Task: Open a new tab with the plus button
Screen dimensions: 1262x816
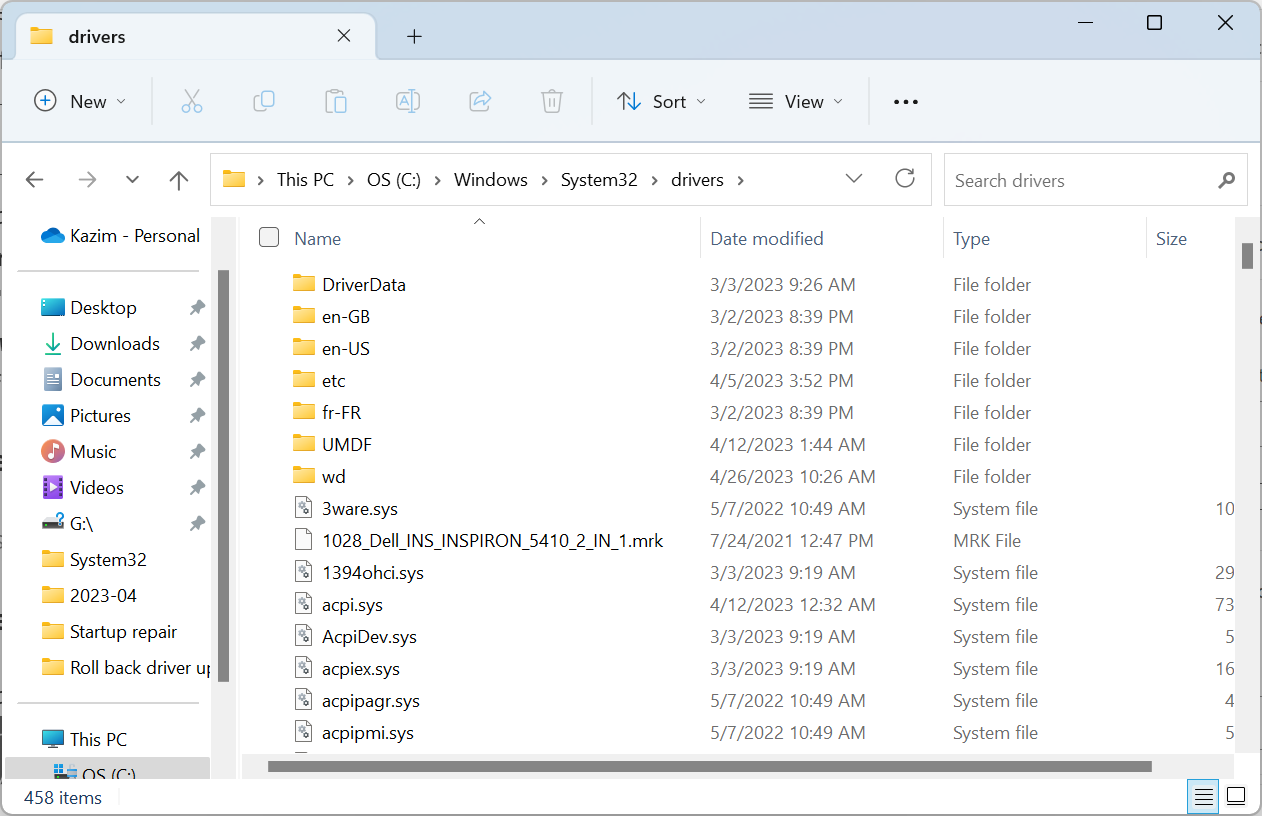Action: [414, 36]
